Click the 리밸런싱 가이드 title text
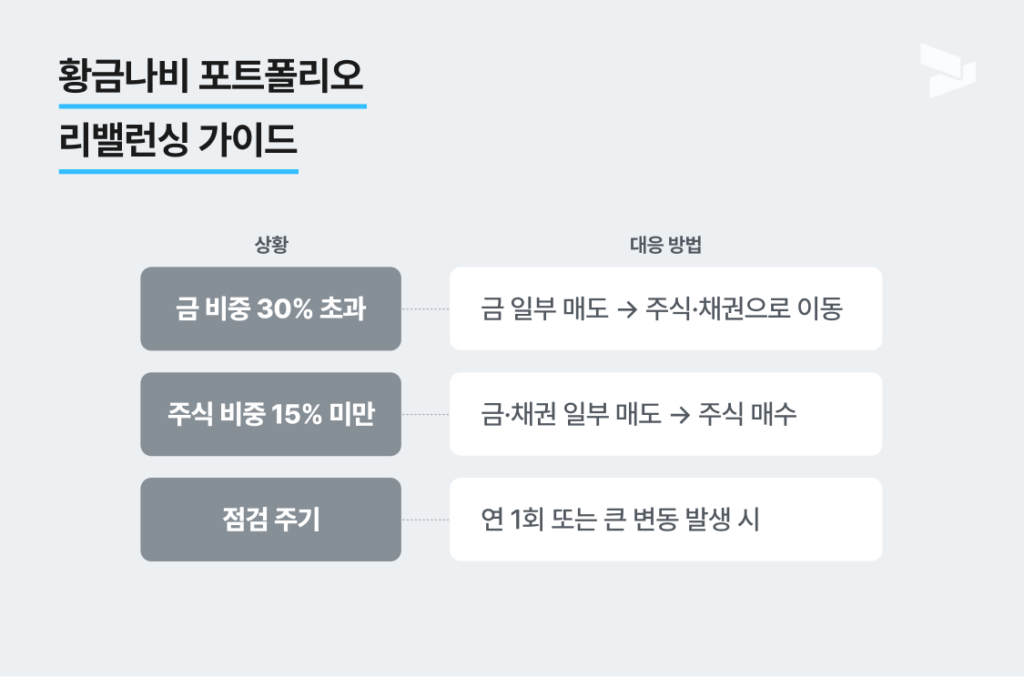 pyautogui.click(x=178, y=142)
